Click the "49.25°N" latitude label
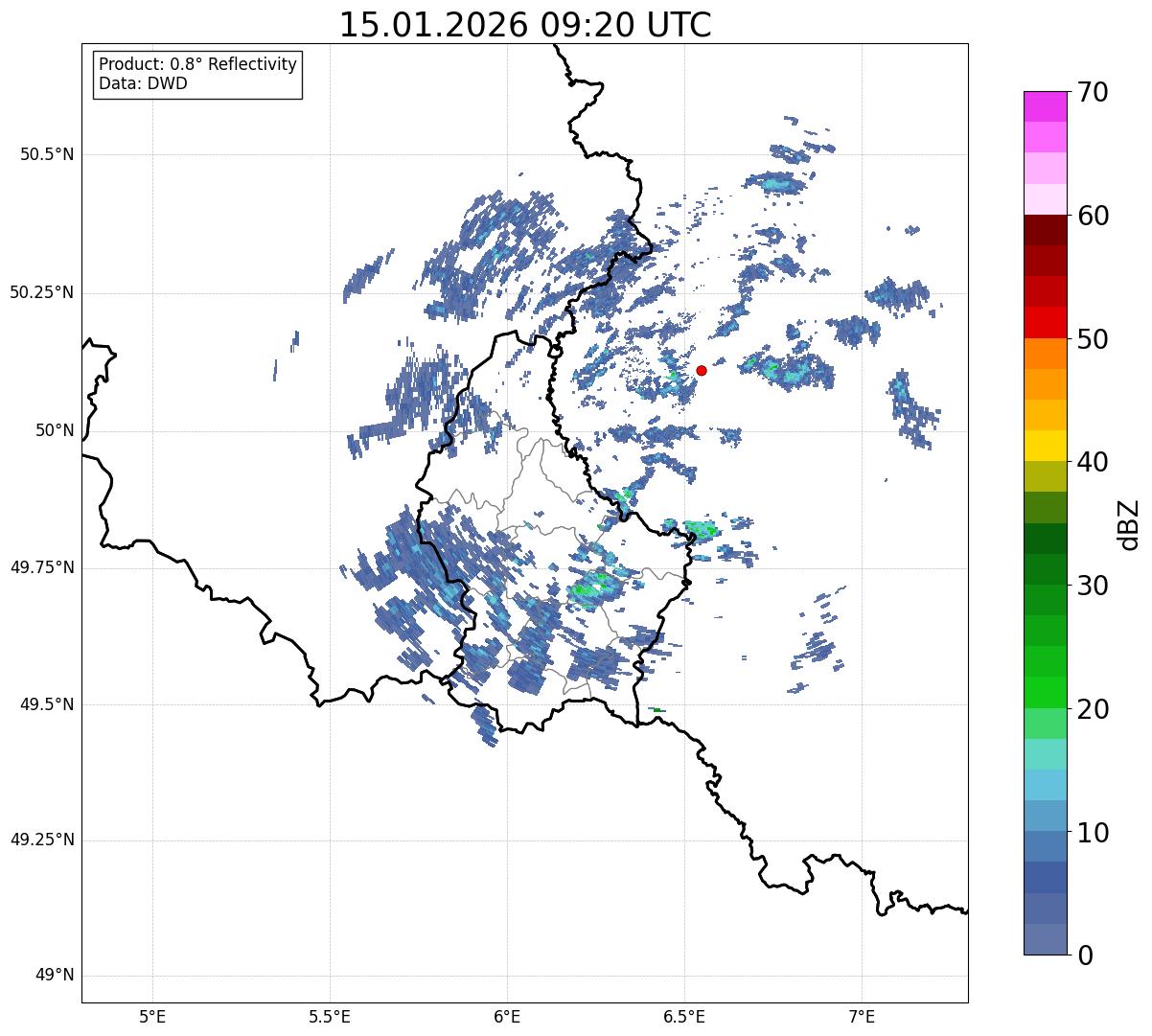 [42, 840]
